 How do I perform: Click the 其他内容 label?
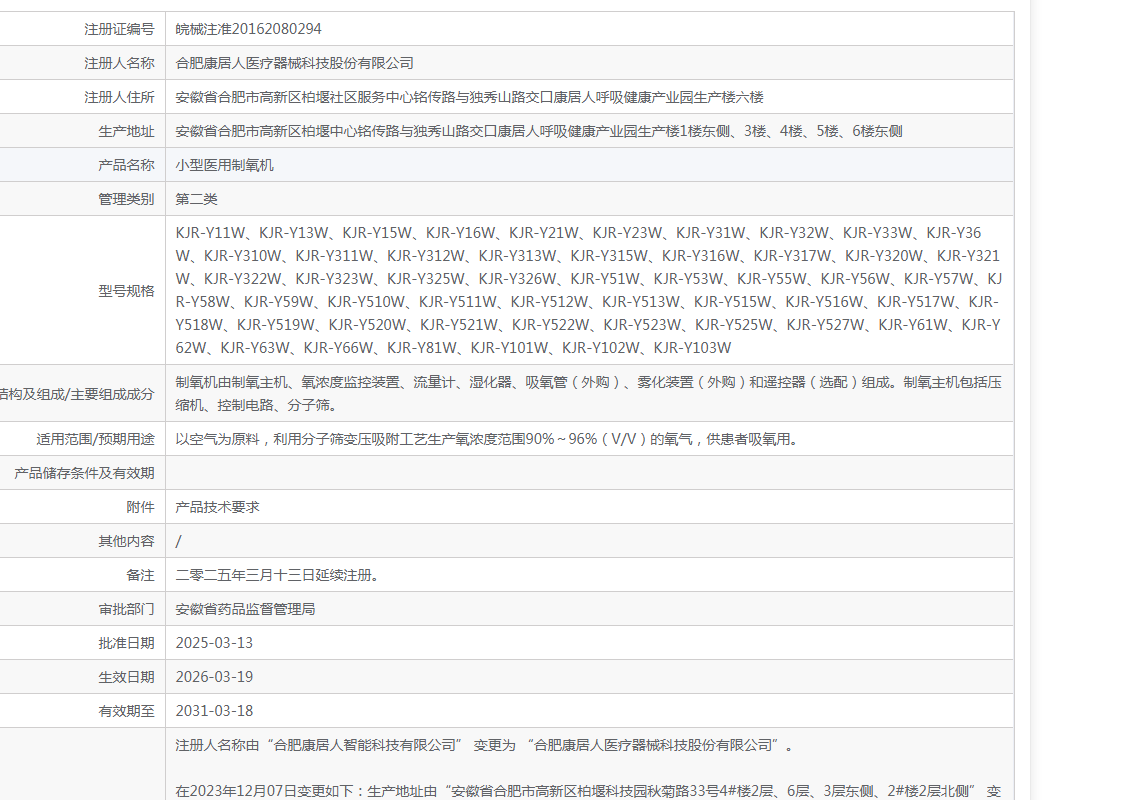pyautogui.click(x=126, y=541)
